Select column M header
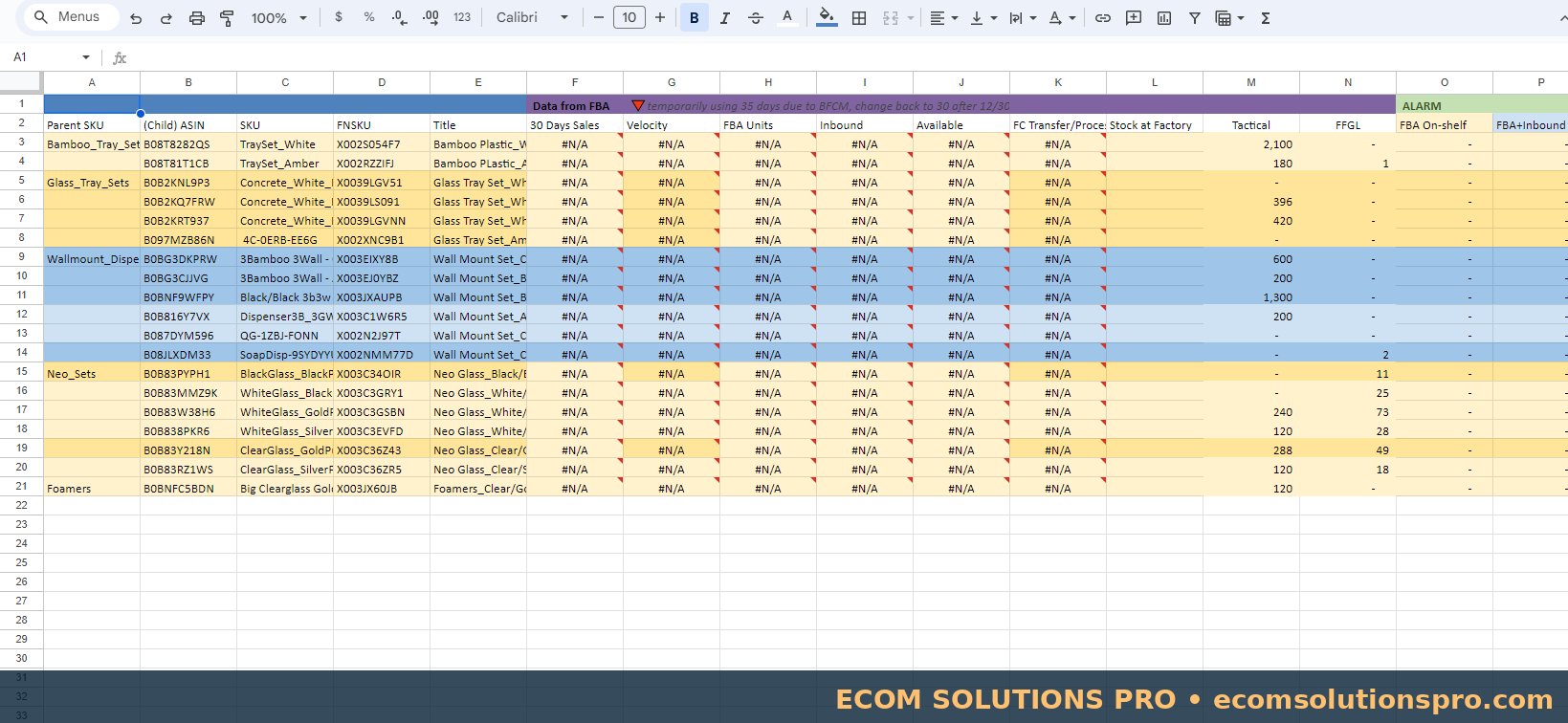Viewport: 1568px width, 723px height. (1251, 82)
